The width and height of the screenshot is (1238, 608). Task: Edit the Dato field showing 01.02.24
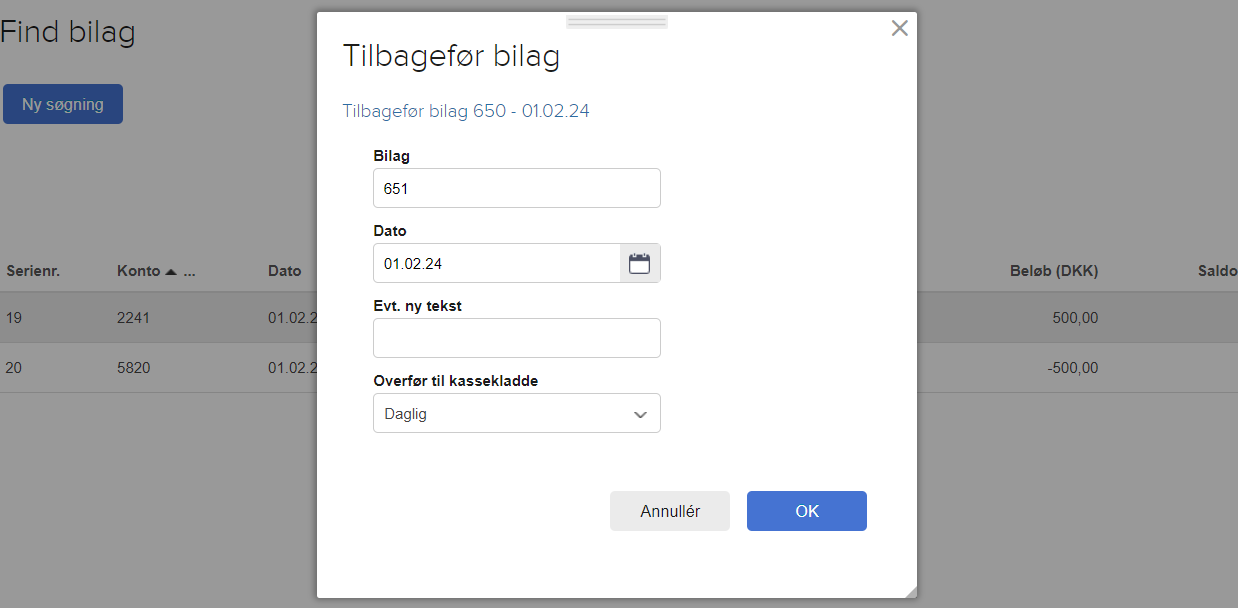[497, 262]
